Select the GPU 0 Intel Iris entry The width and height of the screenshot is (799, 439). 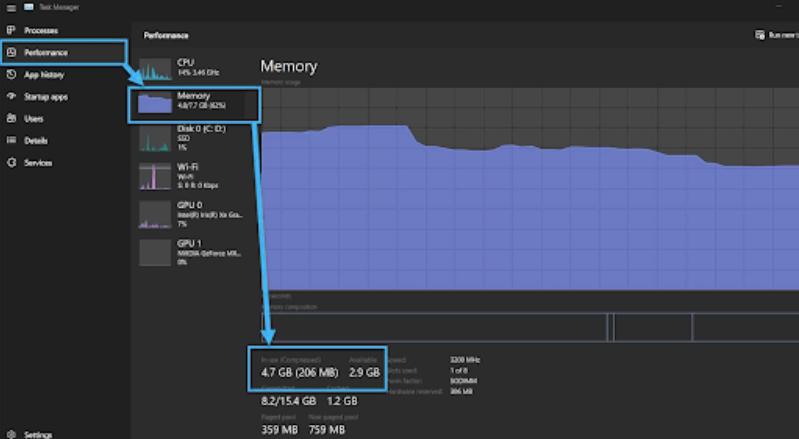coord(193,214)
